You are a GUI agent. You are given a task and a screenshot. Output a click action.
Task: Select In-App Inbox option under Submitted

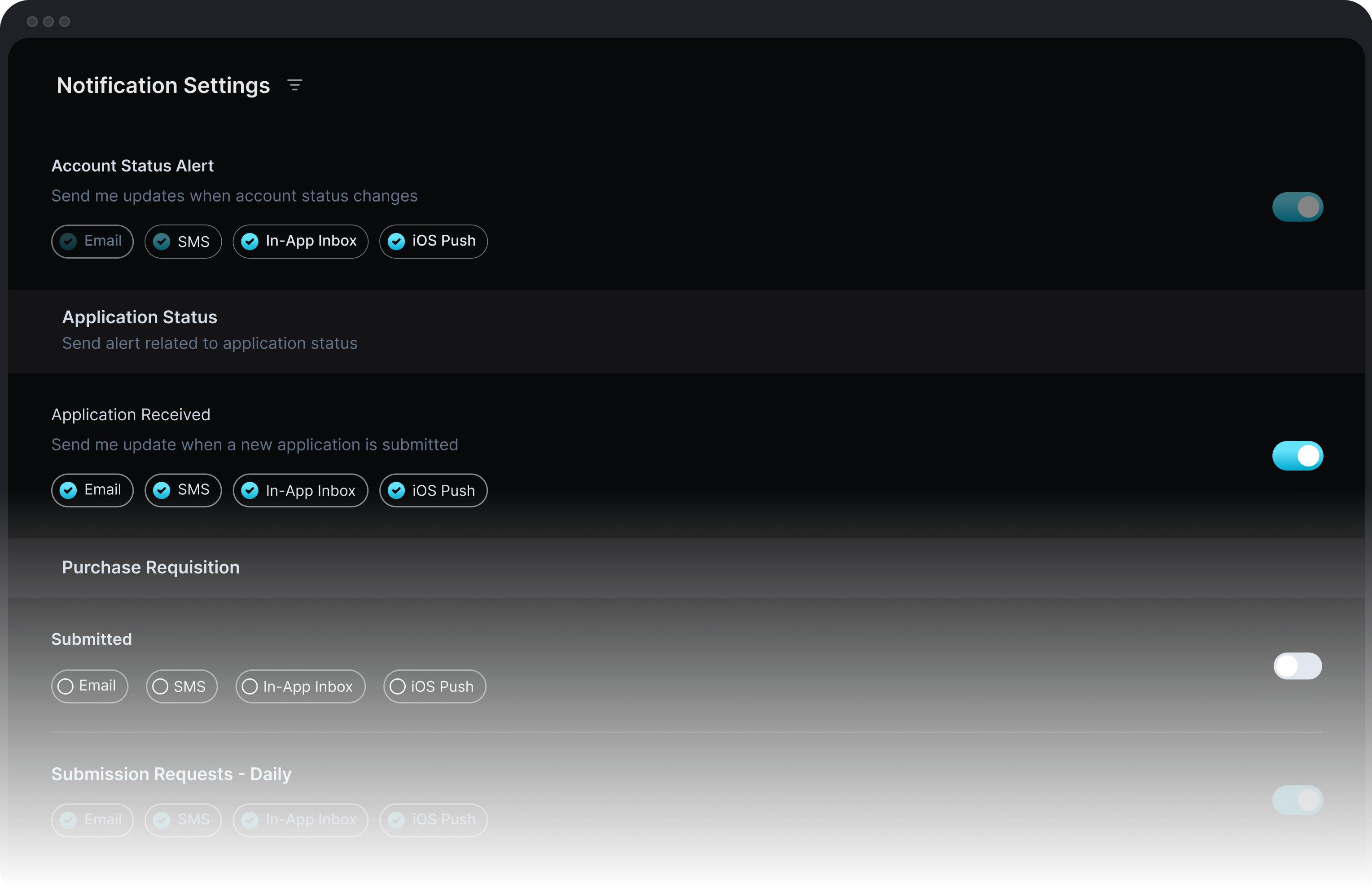point(300,686)
